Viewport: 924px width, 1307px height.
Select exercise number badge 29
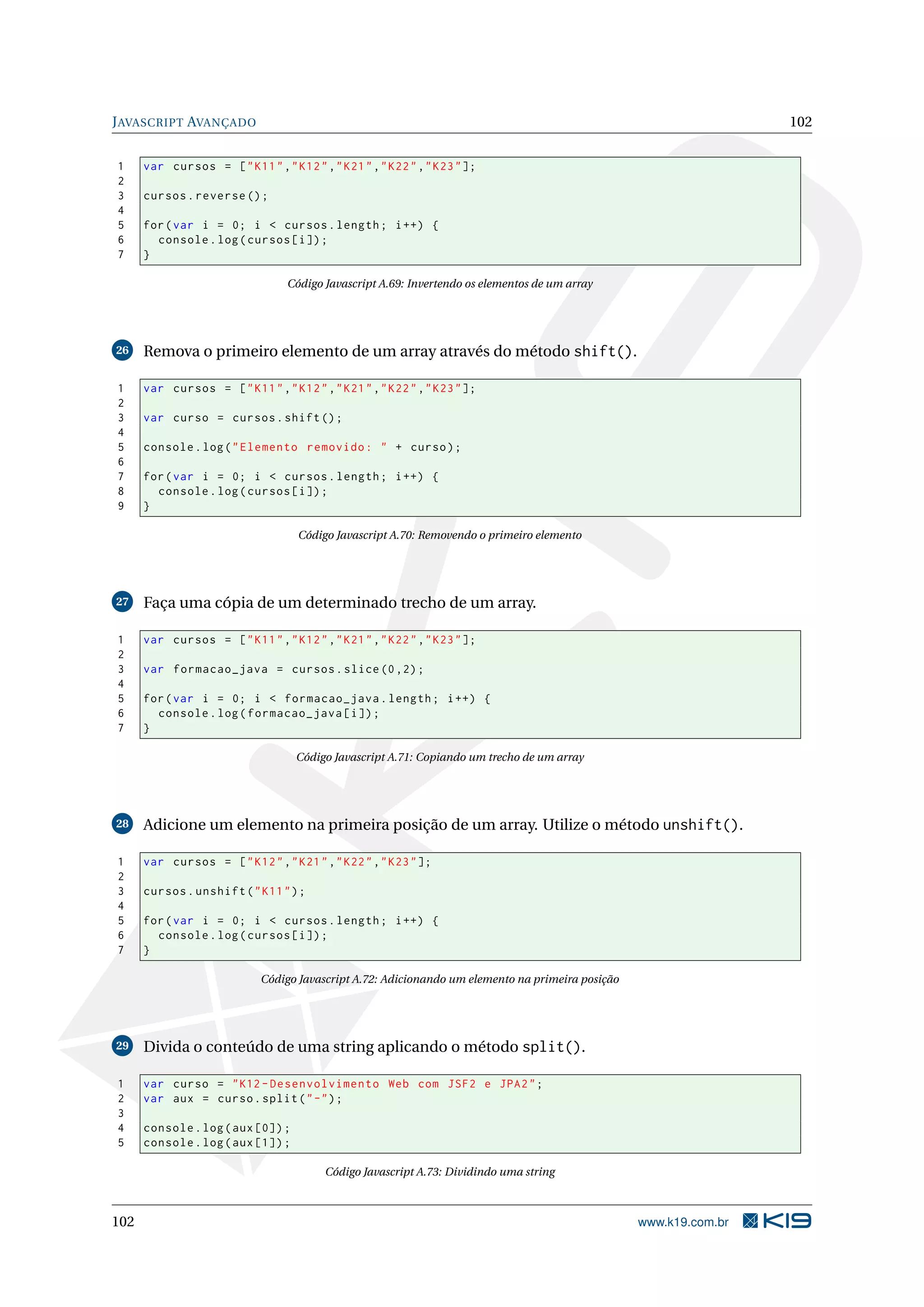(x=122, y=1046)
